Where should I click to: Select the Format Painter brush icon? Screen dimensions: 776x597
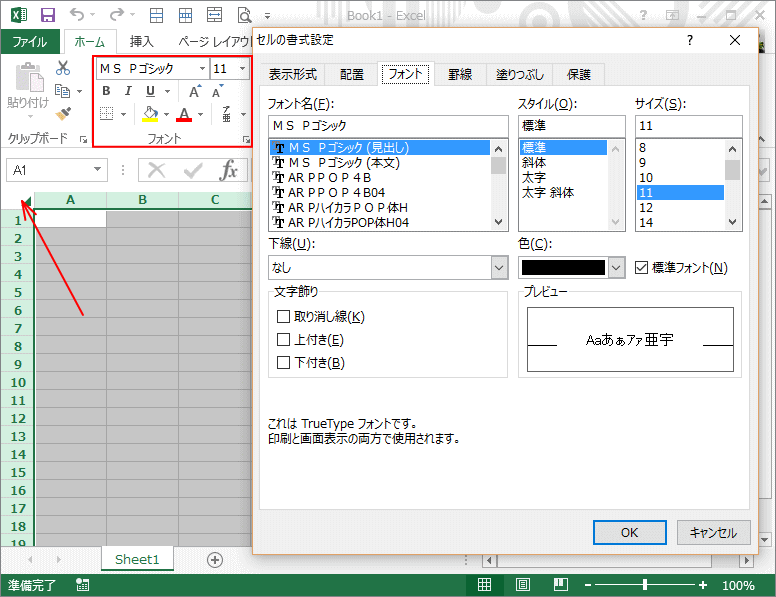tap(63, 114)
